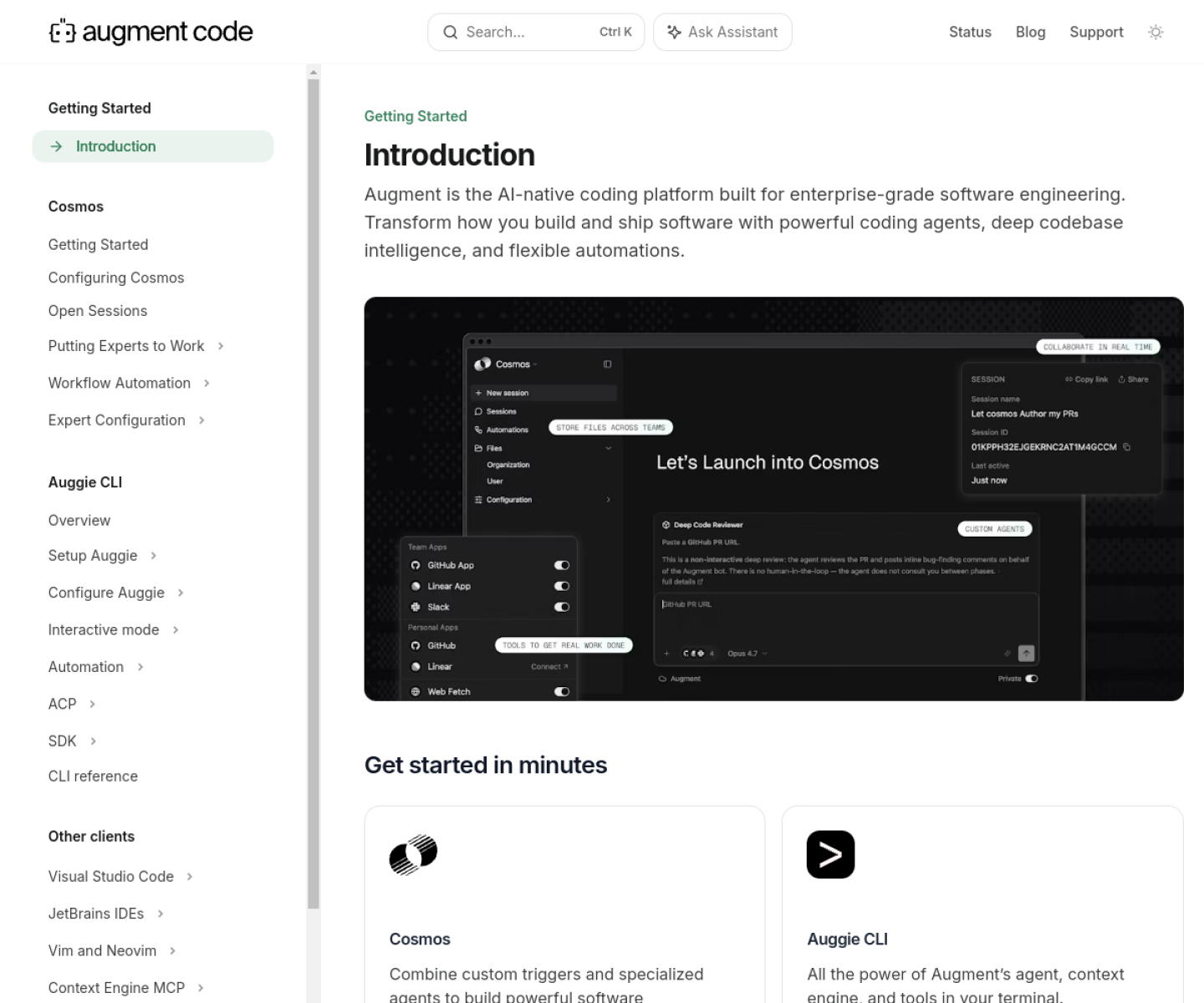Click the Cosmos card logo icon
1204x1003 pixels.
point(413,854)
